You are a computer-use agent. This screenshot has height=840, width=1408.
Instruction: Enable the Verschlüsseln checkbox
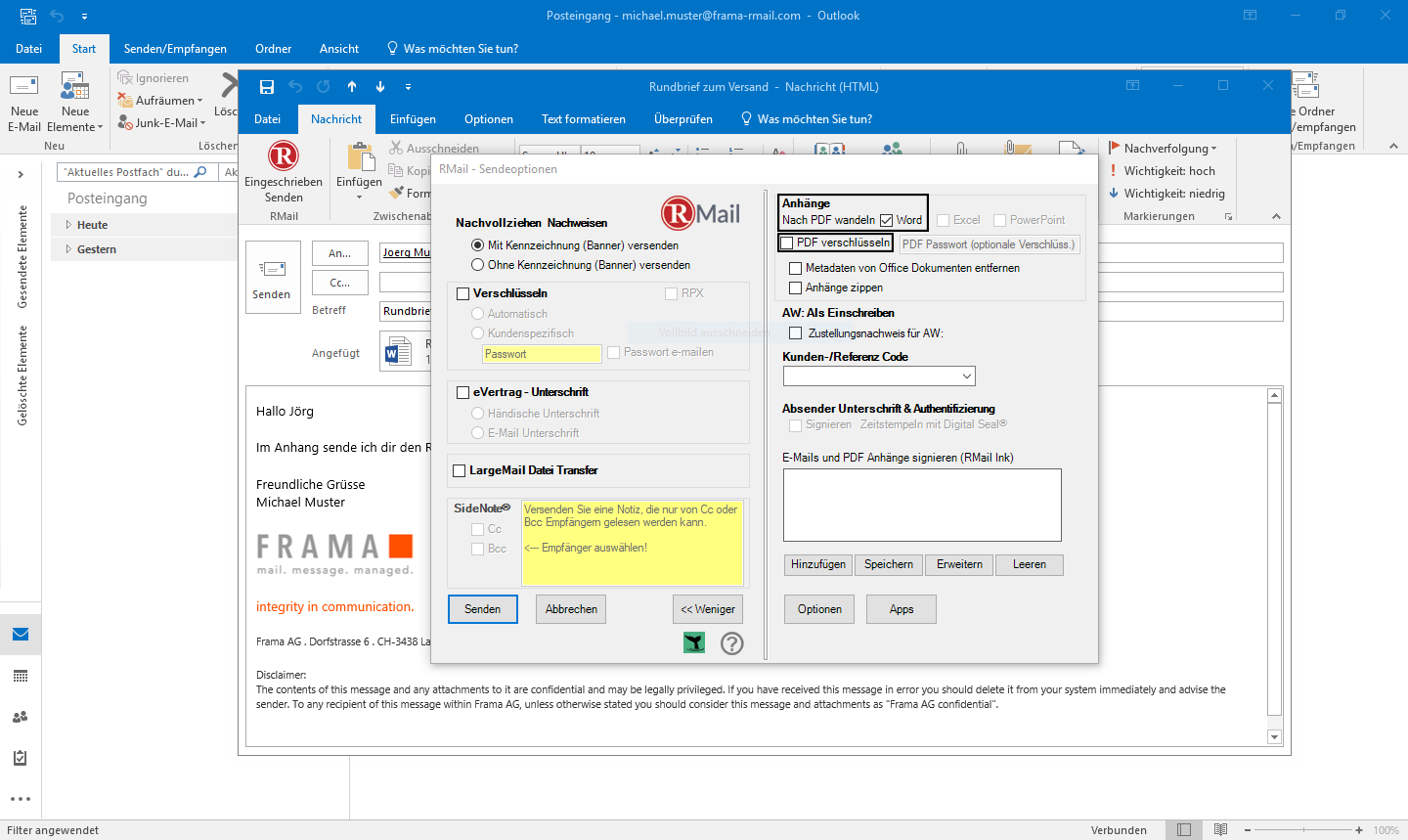coord(463,293)
